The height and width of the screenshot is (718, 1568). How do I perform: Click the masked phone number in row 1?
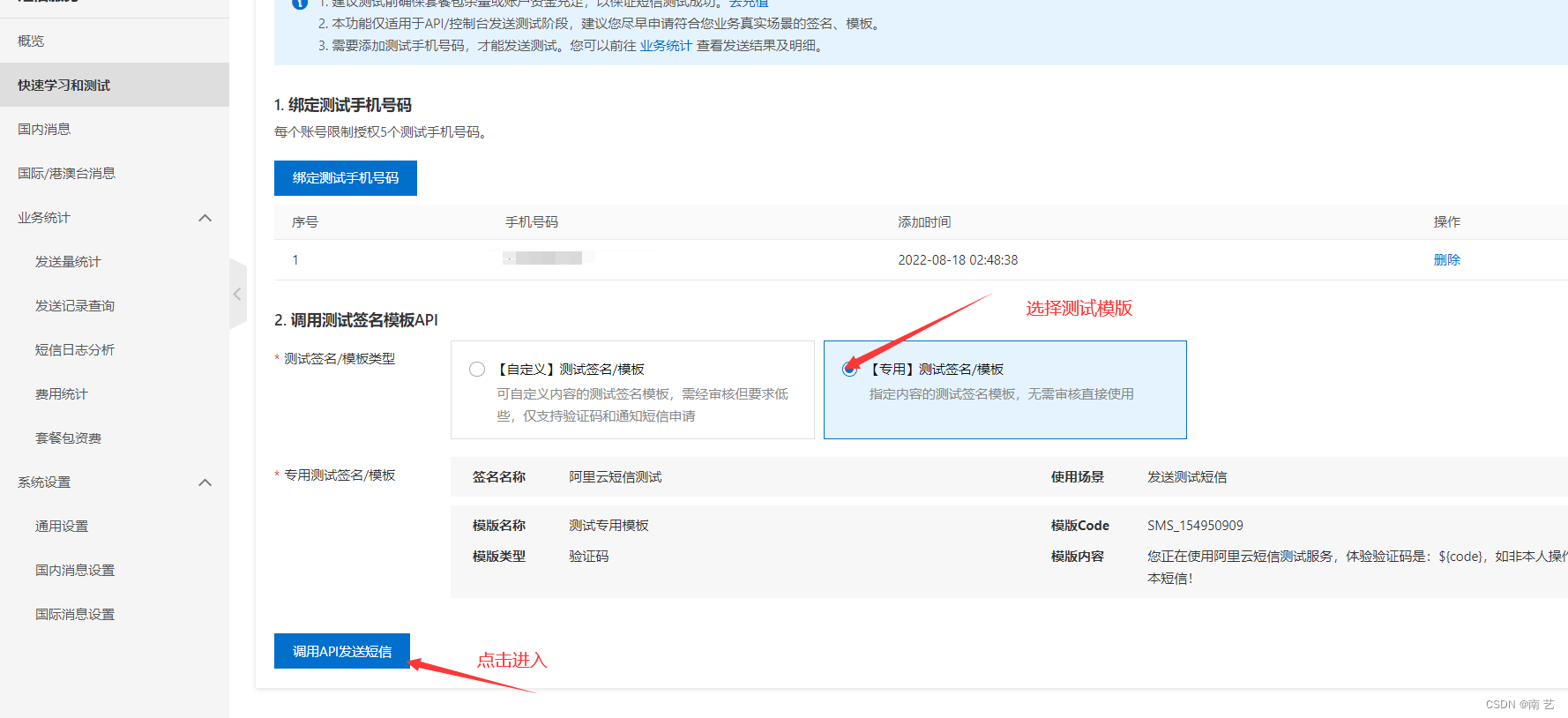point(549,258)
